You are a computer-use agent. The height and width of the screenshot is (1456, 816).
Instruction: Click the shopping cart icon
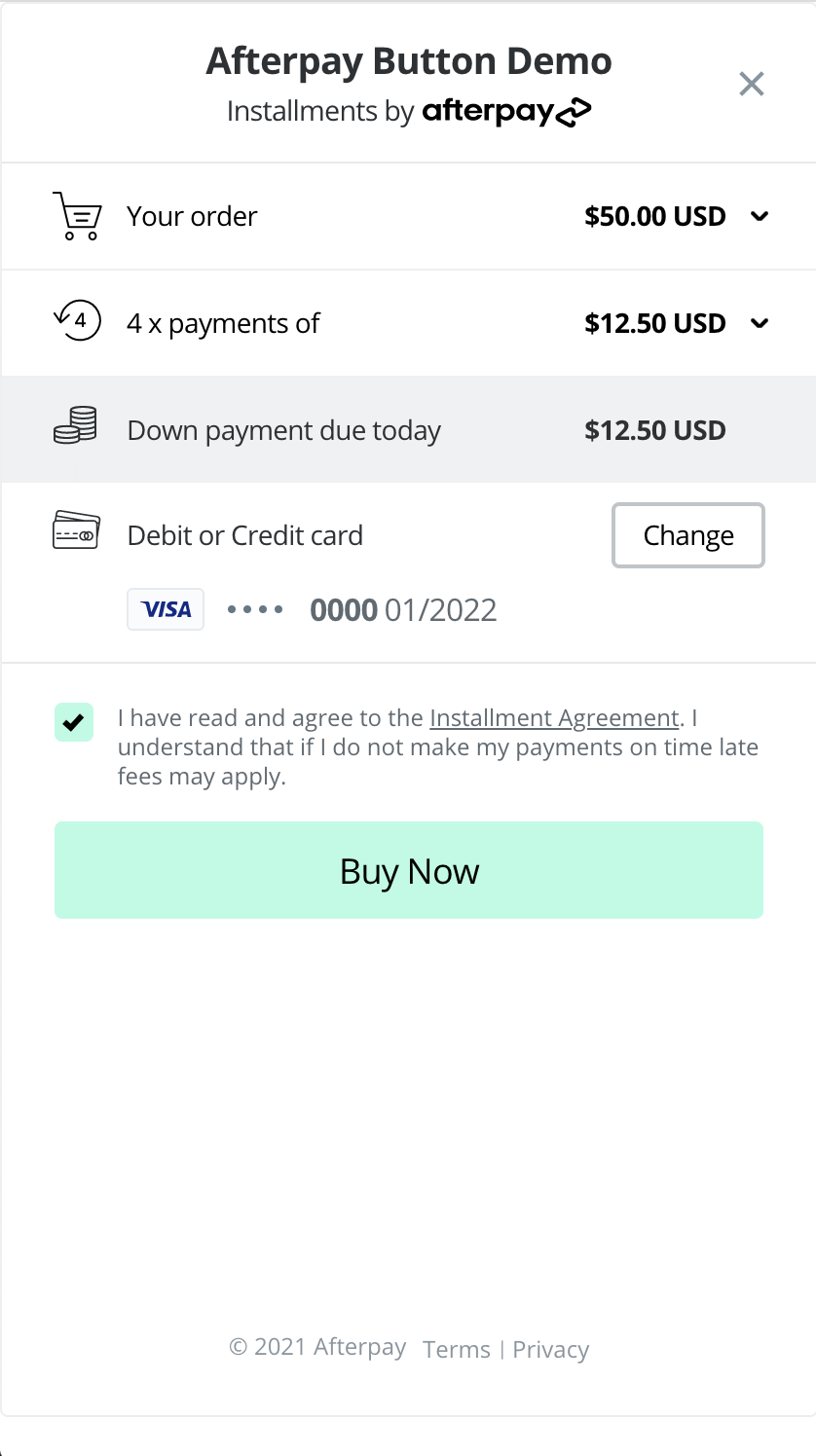[x=76, y=216]
